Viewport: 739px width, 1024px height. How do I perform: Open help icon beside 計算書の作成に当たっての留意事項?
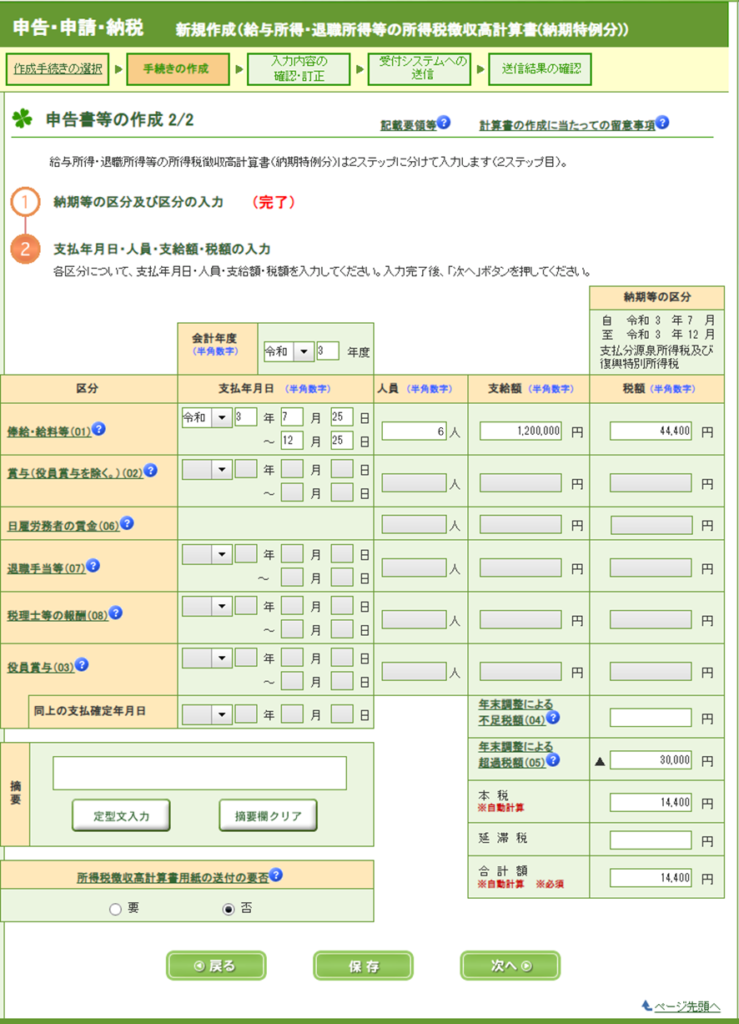[x=662, y=123]
